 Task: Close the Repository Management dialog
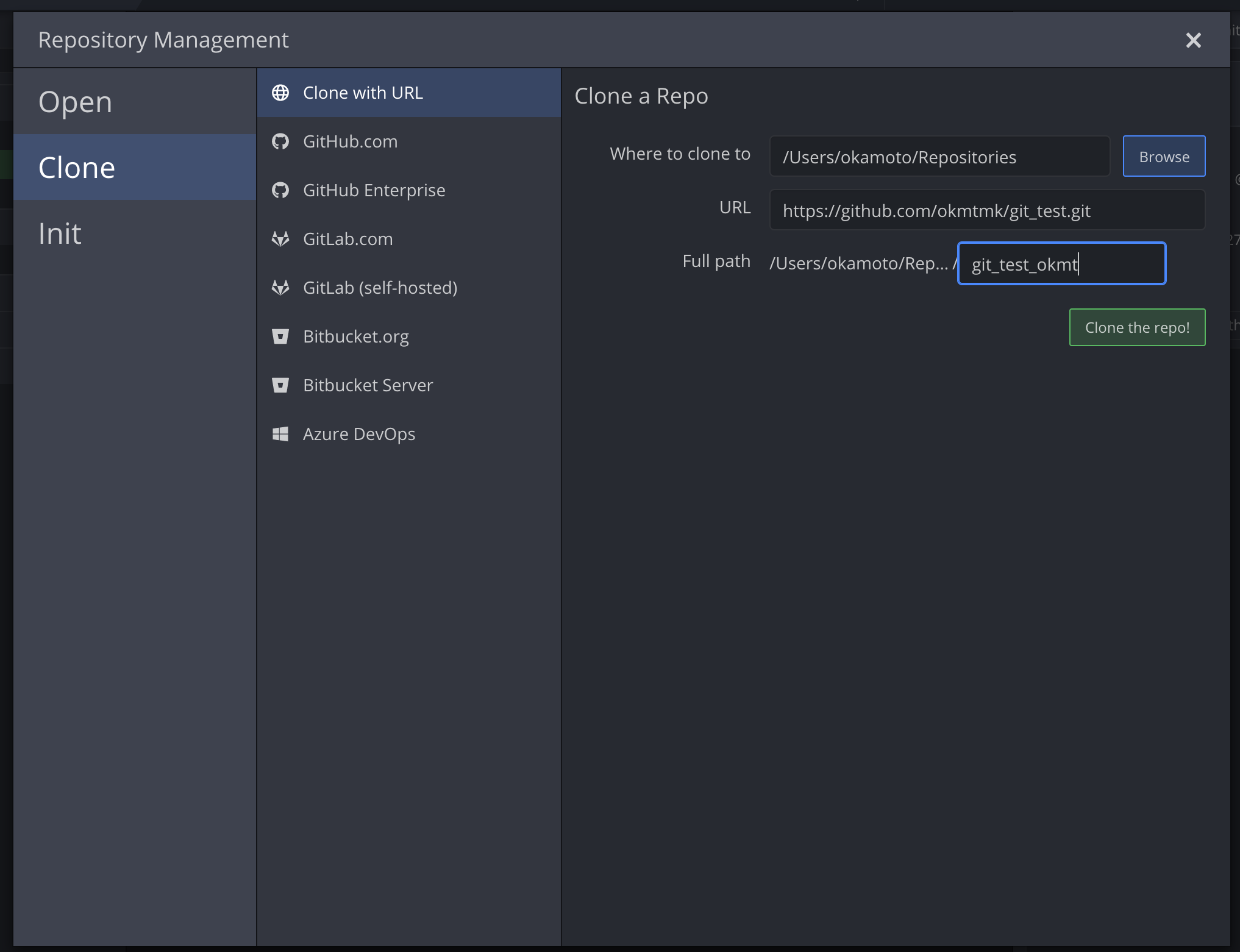(x=1193, y=40)
